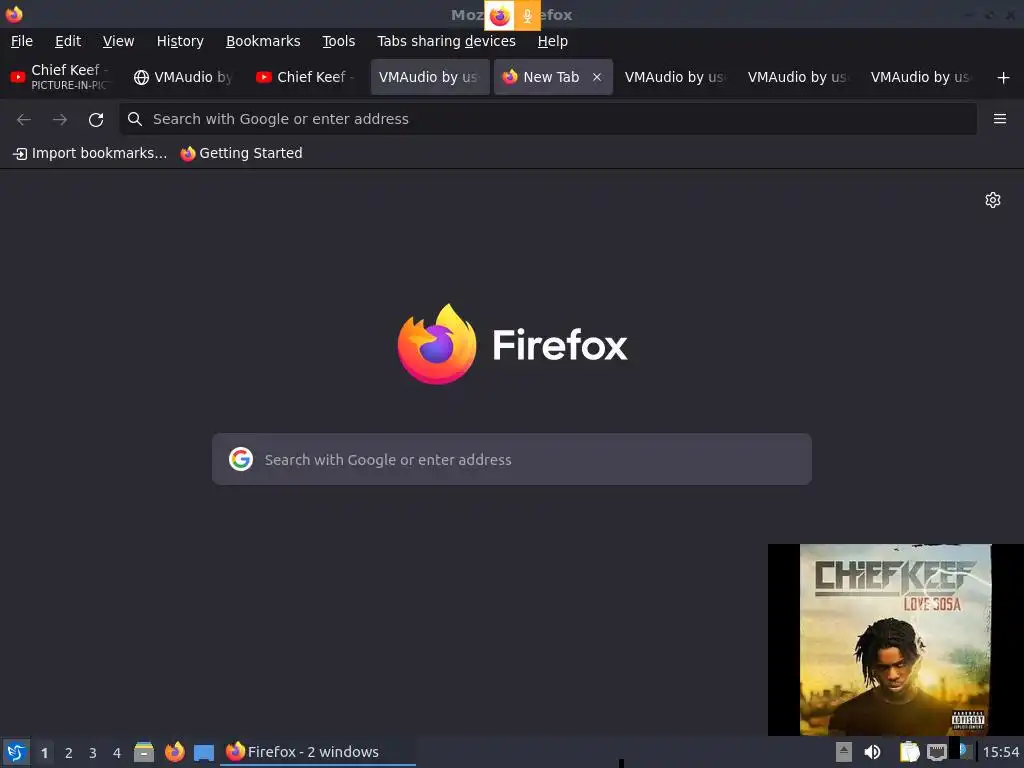Click the Firefox logo on new tab page
The width and height of the screenshot is (1024, 768).
coord(512,344)
